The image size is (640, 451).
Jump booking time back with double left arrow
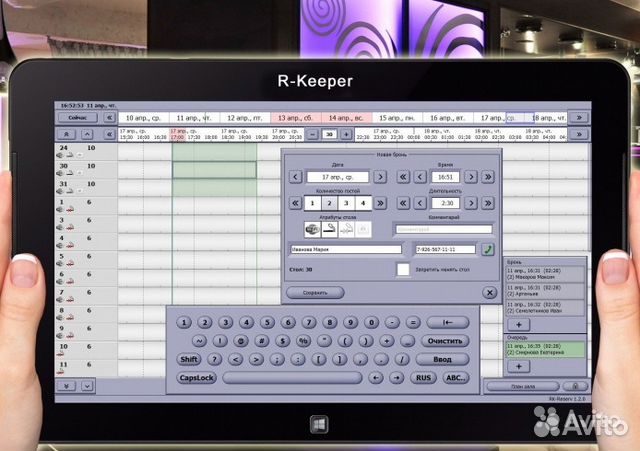point(403,177)
